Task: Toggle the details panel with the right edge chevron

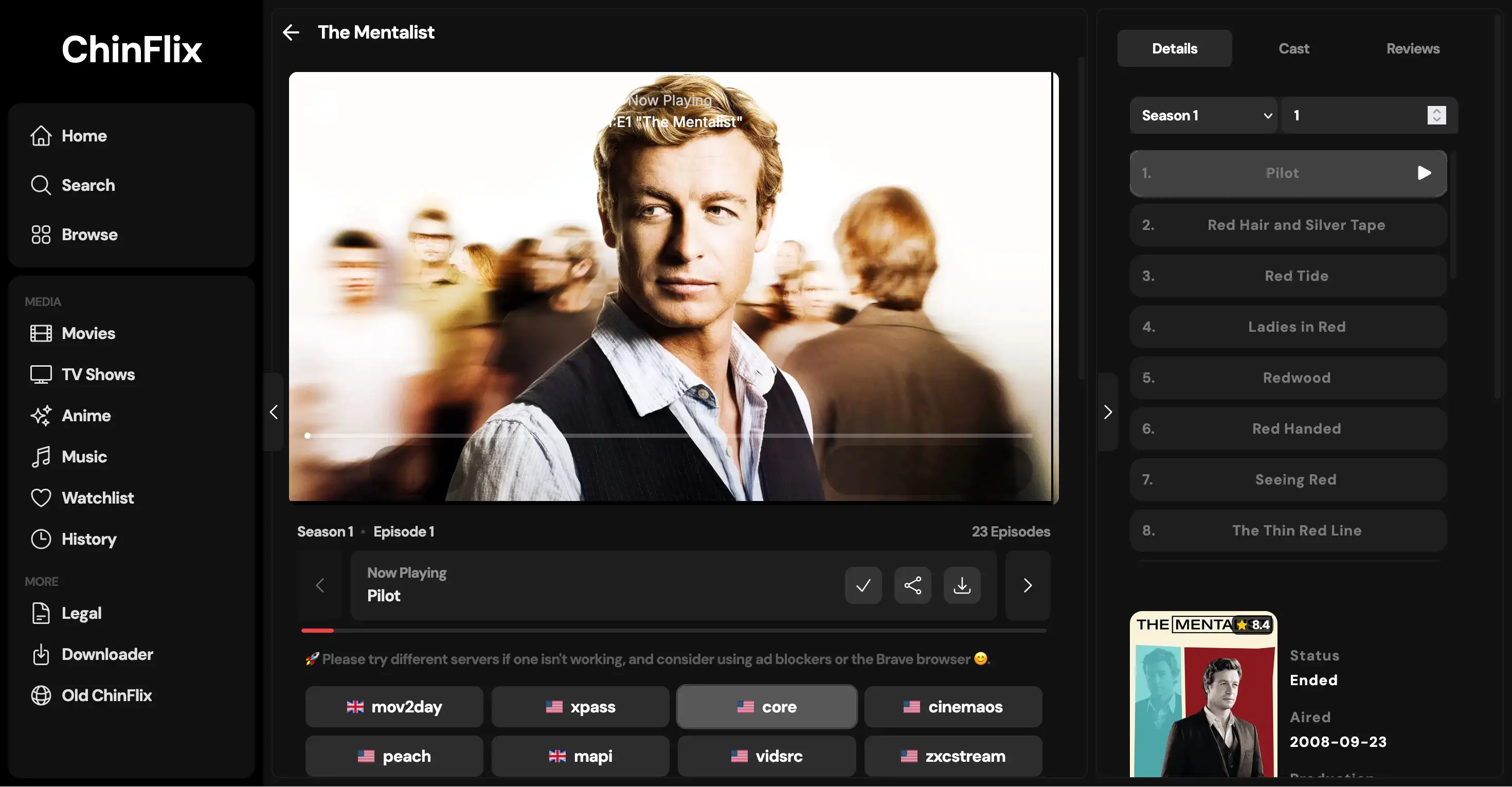Action: (x=1108, y=412)
